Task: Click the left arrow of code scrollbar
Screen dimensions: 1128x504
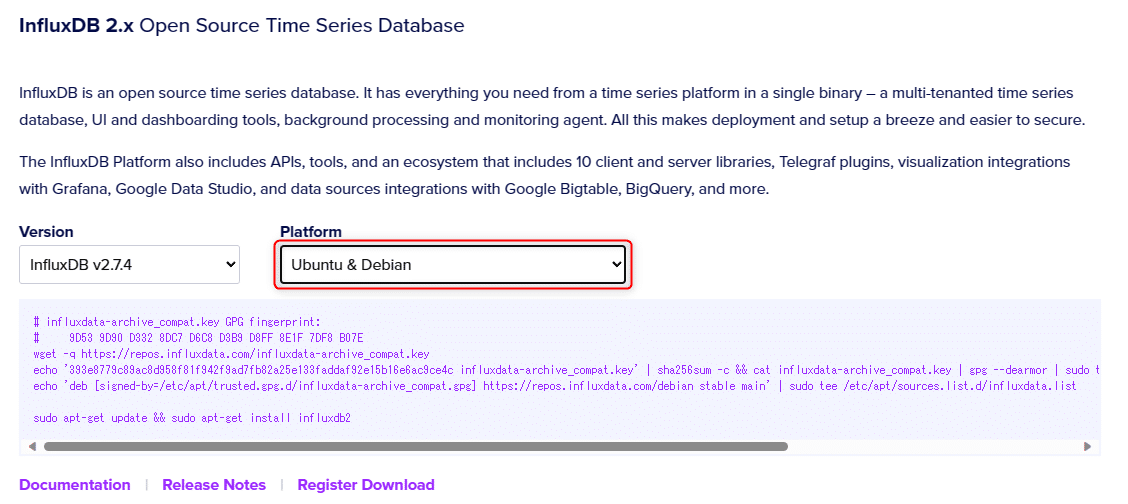Action: [x=32, y=446]
